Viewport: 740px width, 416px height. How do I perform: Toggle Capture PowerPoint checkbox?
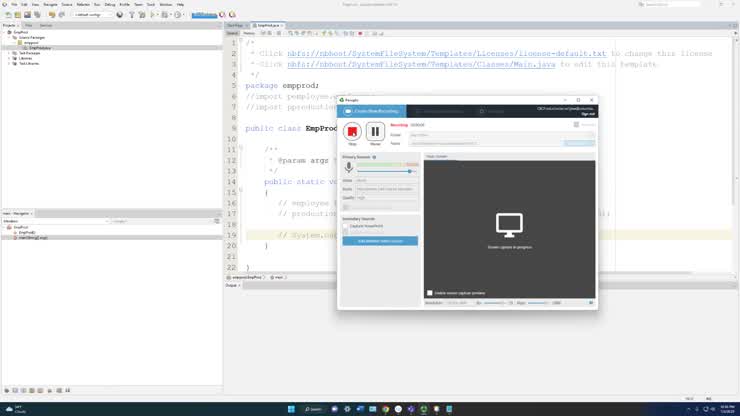pyautogui.click(x=346, y=227)
